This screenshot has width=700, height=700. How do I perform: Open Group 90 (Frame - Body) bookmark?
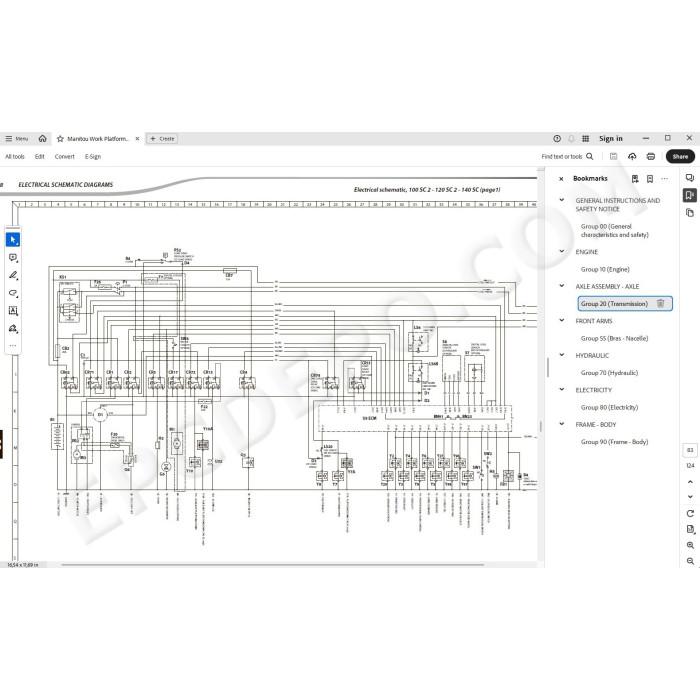point(614,442)
